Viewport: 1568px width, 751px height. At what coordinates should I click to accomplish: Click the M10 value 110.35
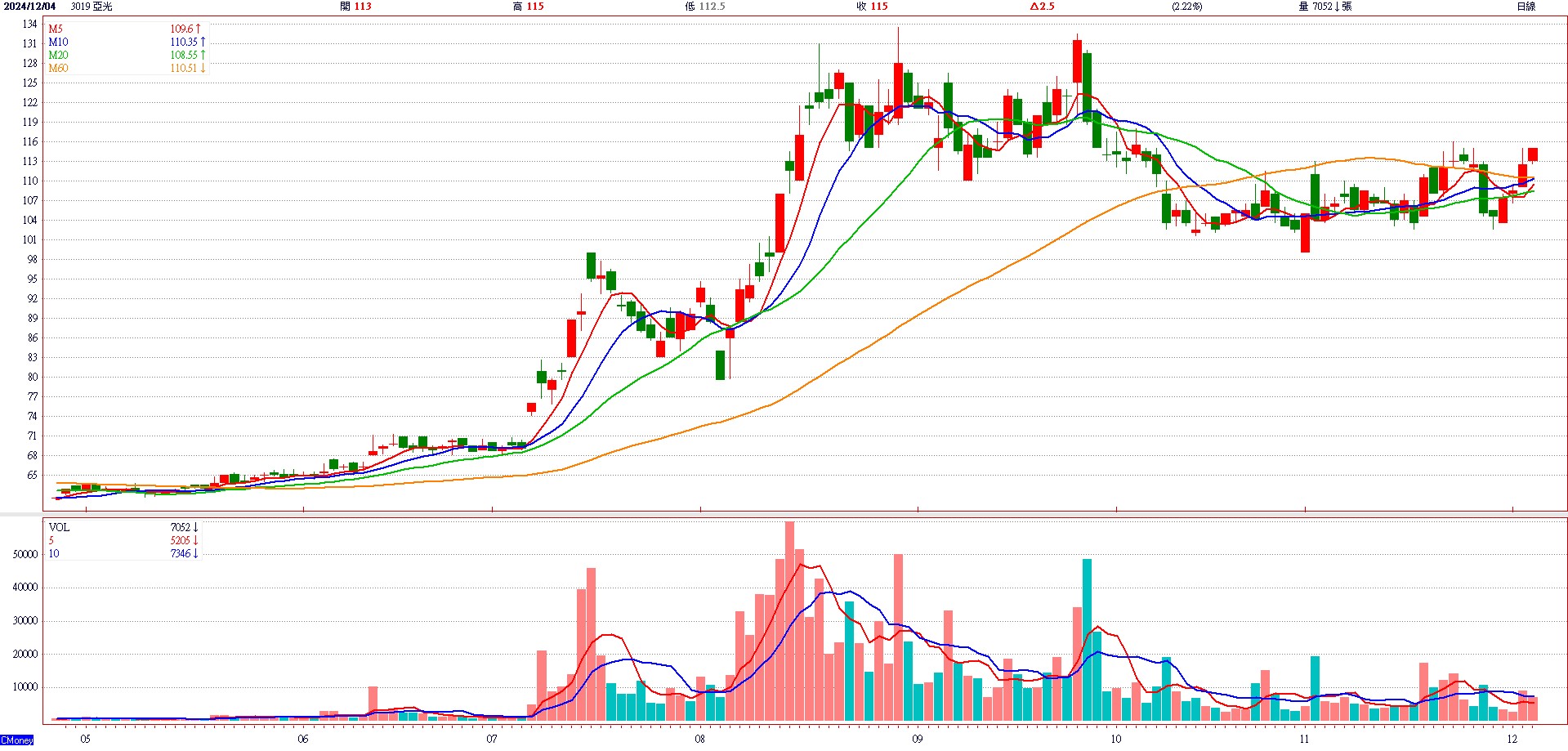click(x=188, y=42)
